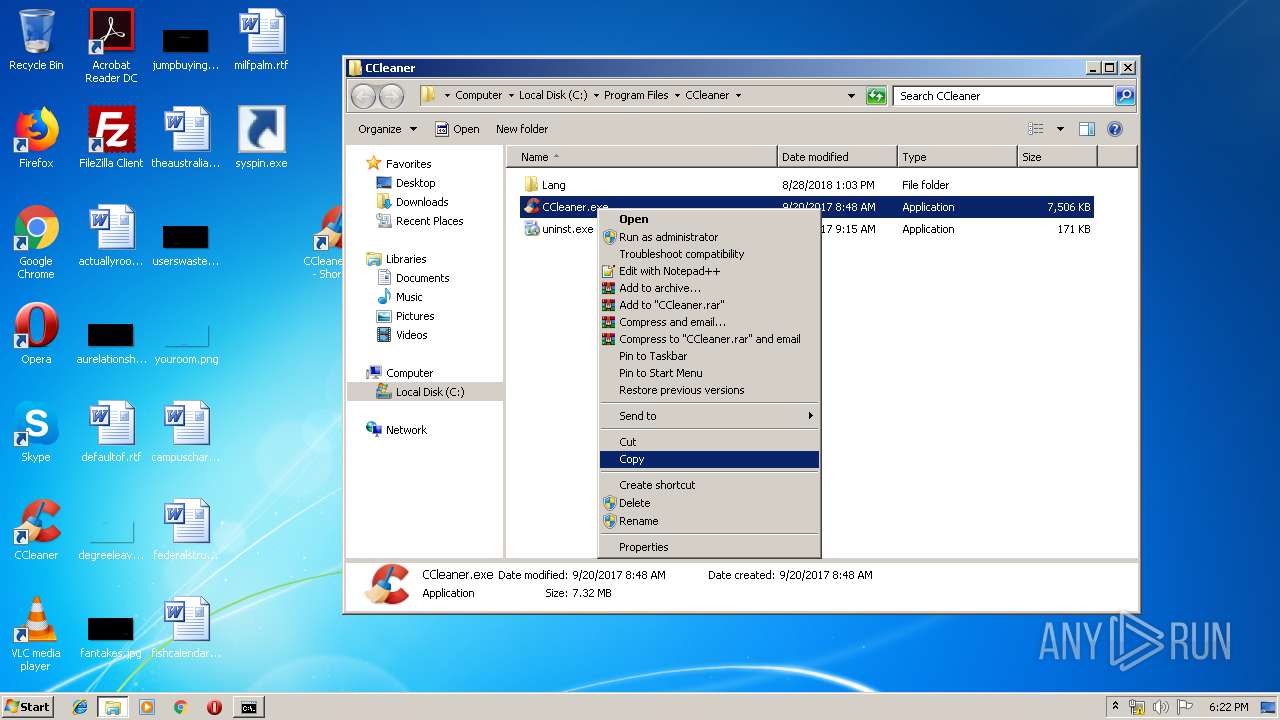1280x720 pixels.
Task: Click the address bar refresh button
Action: [876, 96]
